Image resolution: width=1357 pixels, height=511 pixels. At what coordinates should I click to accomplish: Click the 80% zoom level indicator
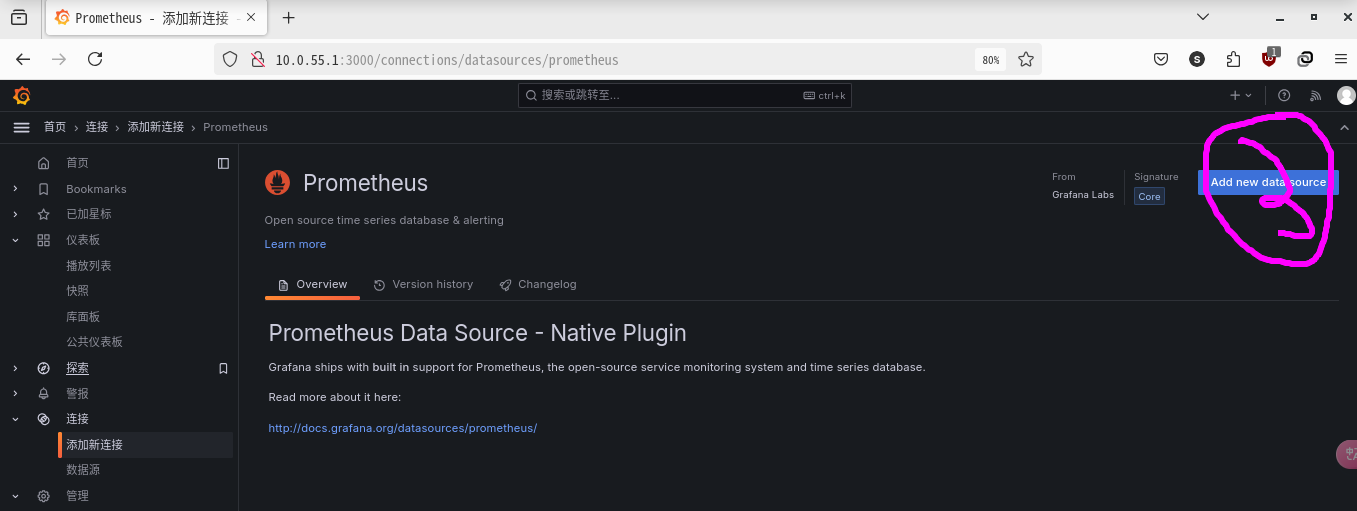(x=990, y=60)
